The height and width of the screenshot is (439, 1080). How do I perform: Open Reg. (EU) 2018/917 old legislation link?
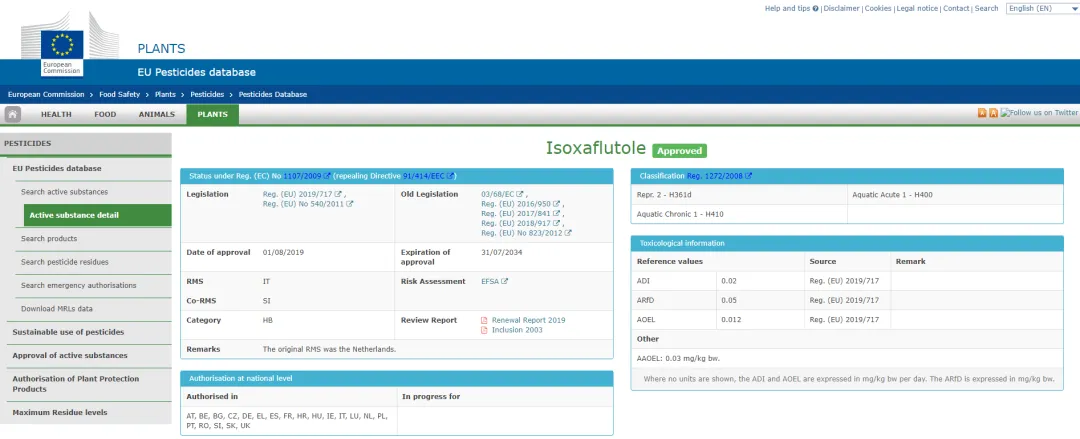click(x=517, y=223)
